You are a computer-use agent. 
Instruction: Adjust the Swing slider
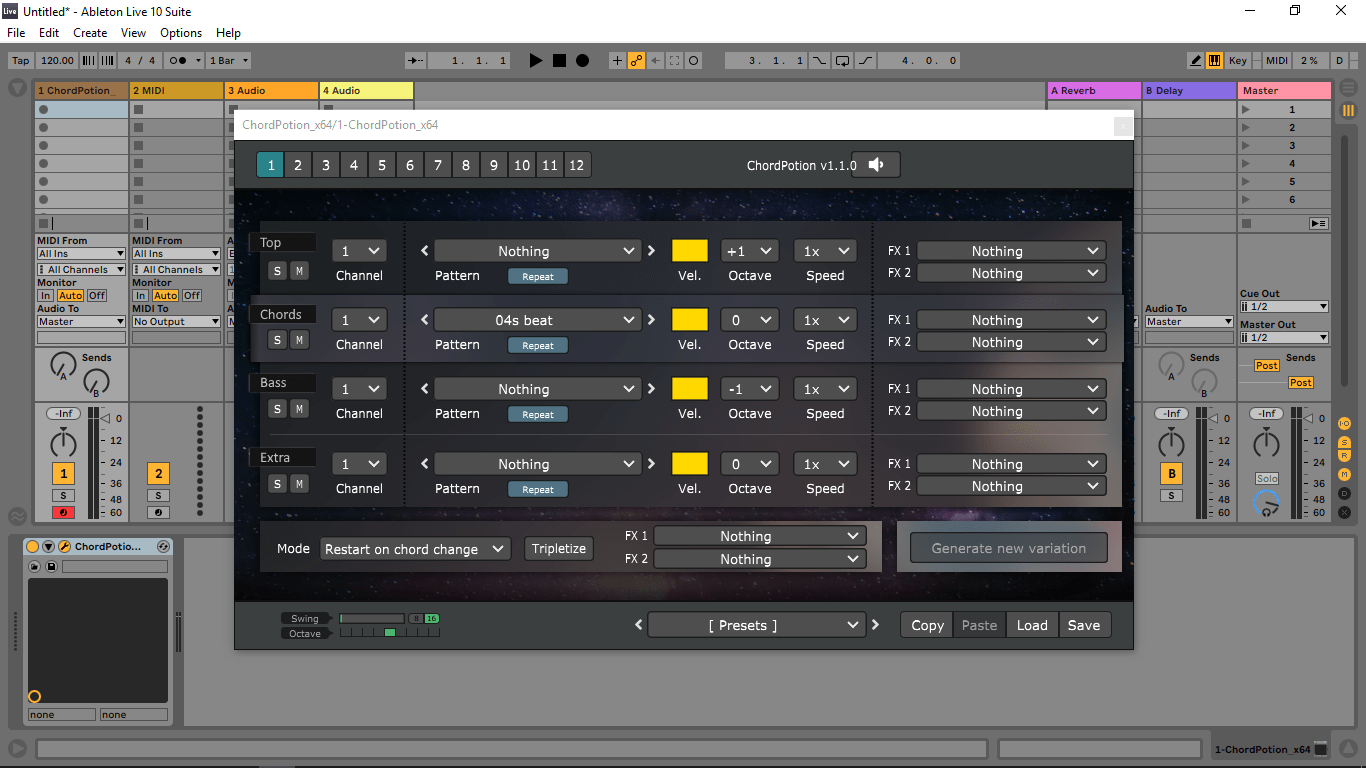tap(372, 619)
